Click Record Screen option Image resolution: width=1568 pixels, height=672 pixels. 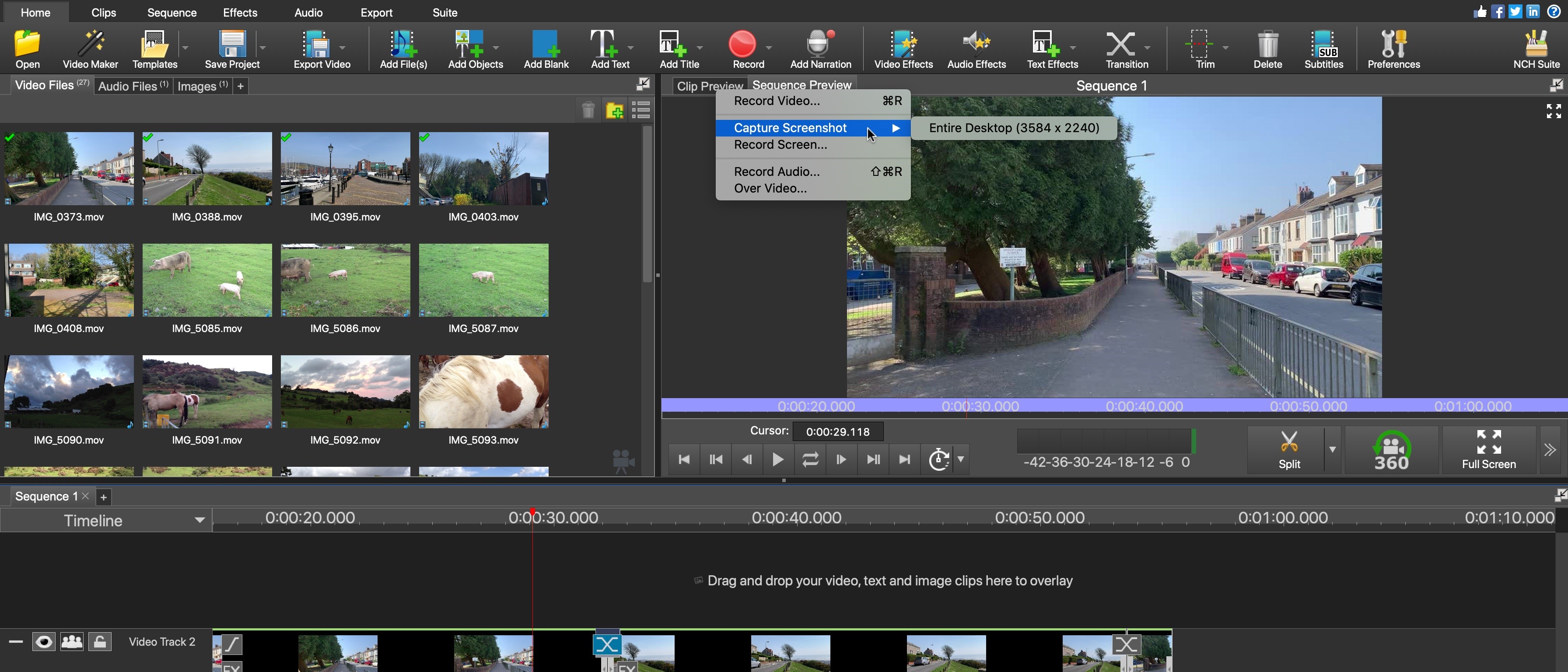[x=781, y=145]
